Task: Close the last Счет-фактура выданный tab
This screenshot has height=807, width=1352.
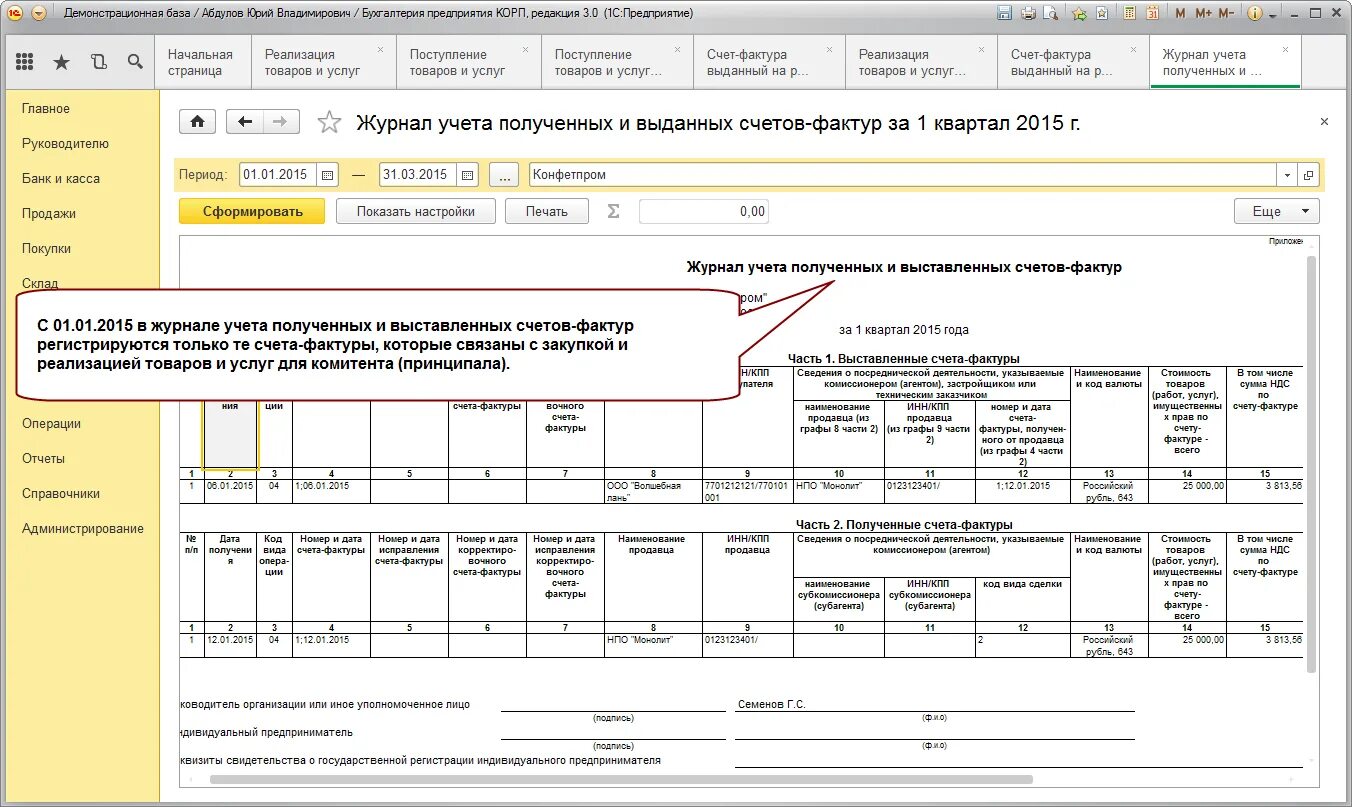Action: (1133, 49)
